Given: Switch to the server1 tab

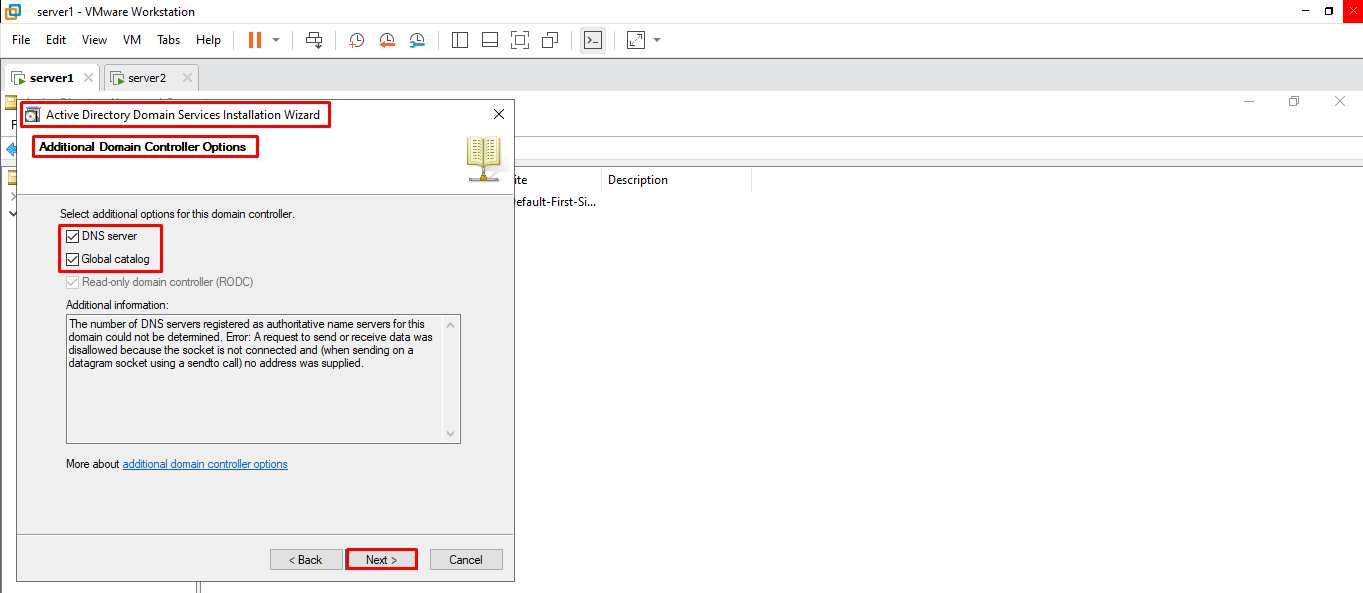Looking at the screenshot, I should point(51,77).
